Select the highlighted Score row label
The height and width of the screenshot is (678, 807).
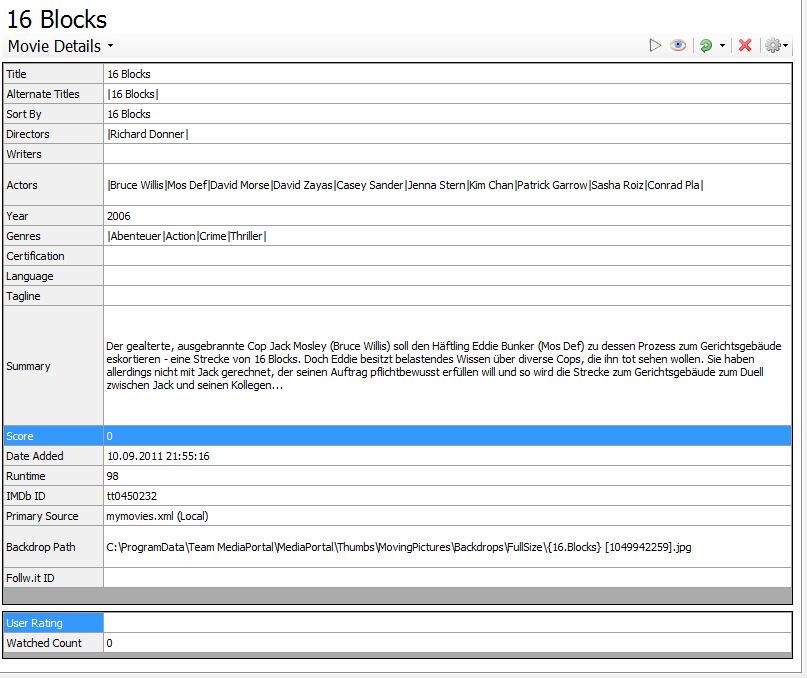coord(53,436)
